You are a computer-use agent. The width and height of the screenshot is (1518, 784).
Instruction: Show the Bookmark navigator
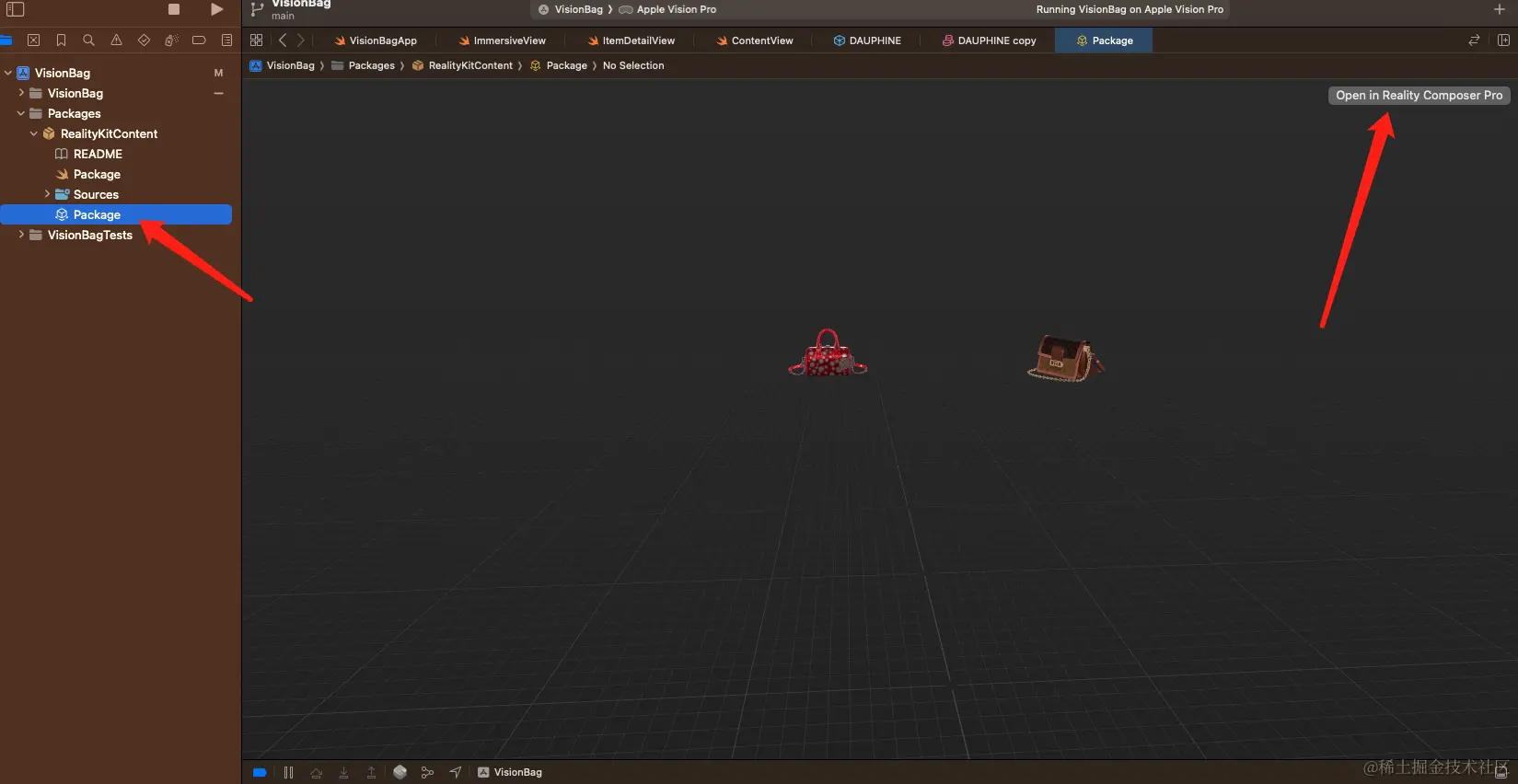pyautogui.click(x=61, y=40)
